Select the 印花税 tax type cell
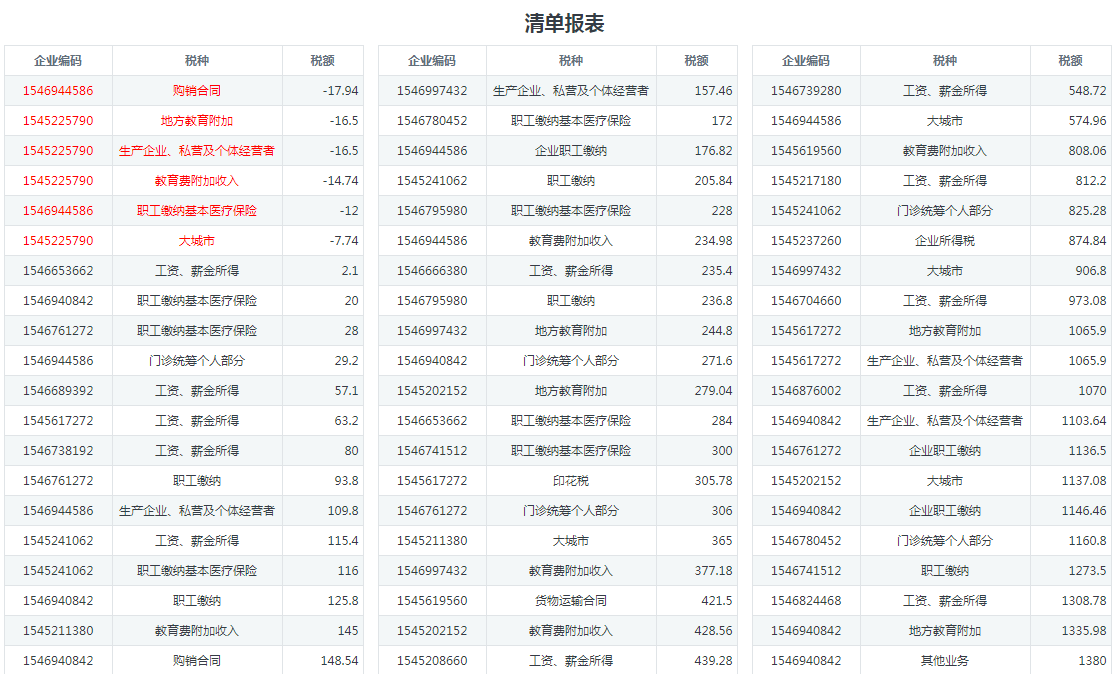The width and height of the screenshot is (1115, 674). (x=571, y=481)
